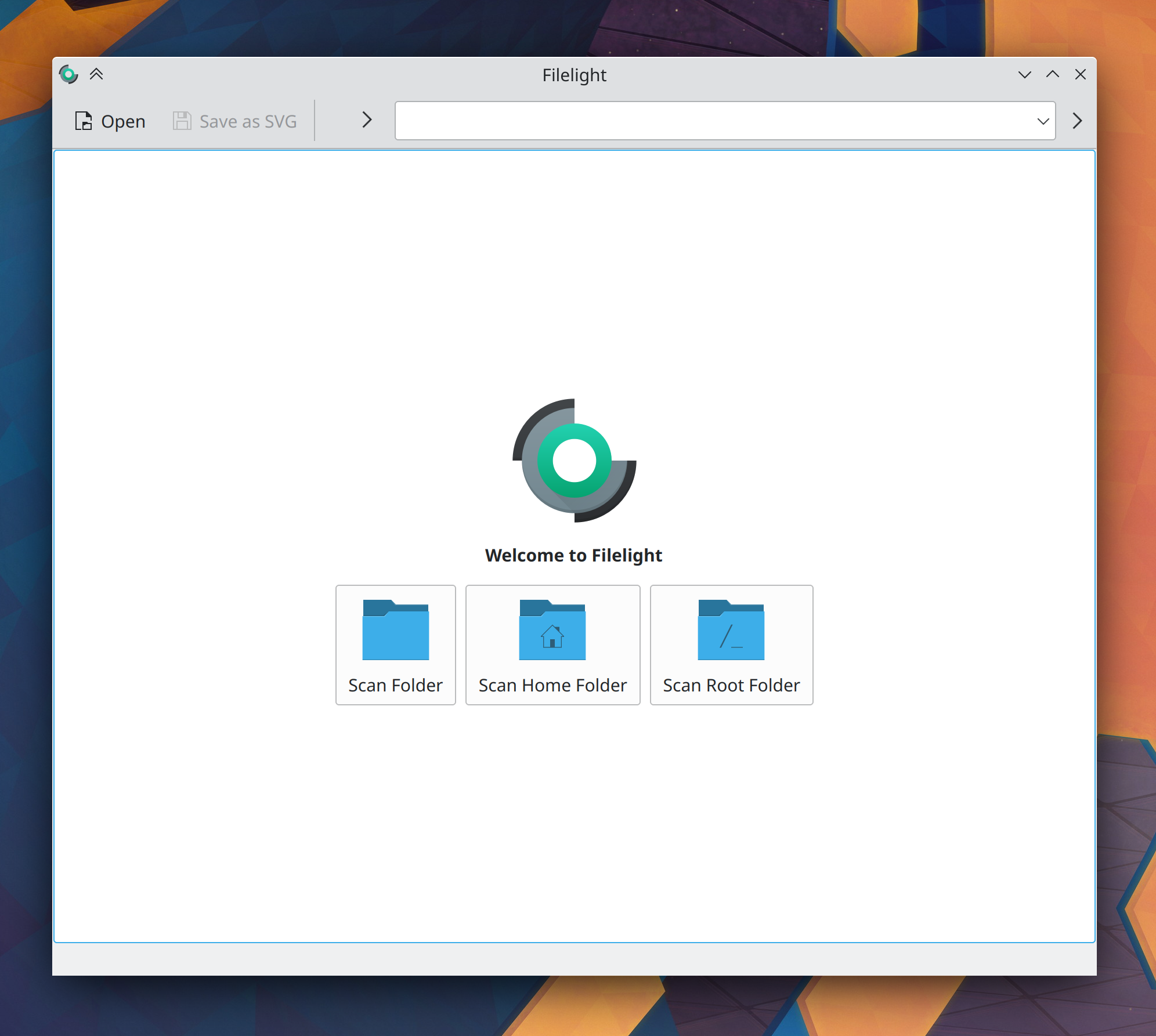Expand the far-right toolbar overflow chevron
This screenshot has width=1156, height=1036.
pos(1077,121)
